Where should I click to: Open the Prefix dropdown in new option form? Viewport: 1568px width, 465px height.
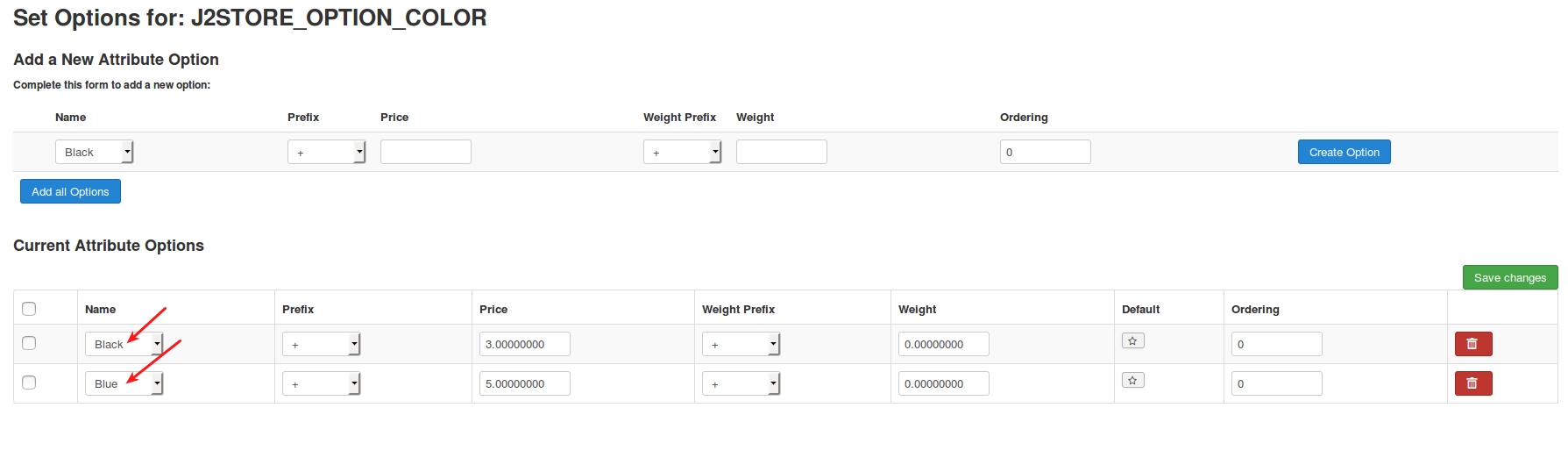pyautogui.click(x=326, y=152)
